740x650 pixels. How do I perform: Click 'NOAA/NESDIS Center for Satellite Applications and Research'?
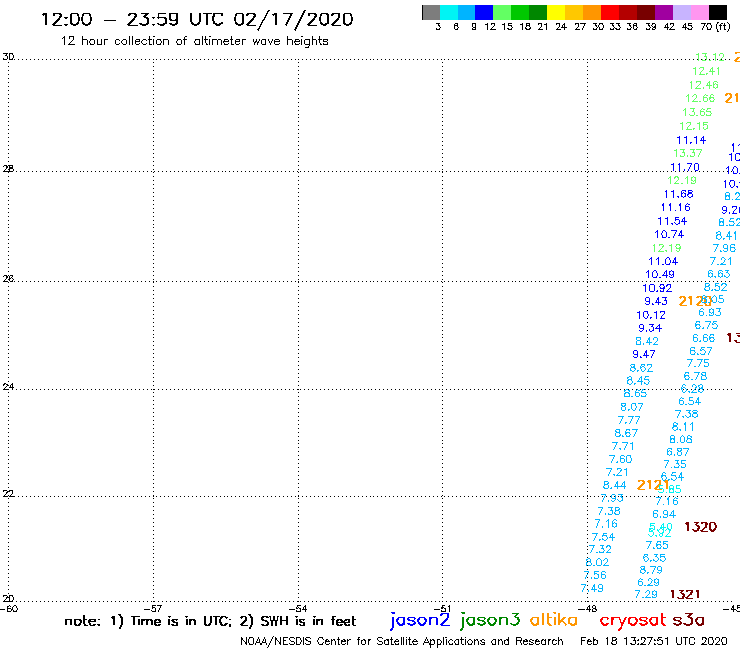tap(402, 641)
